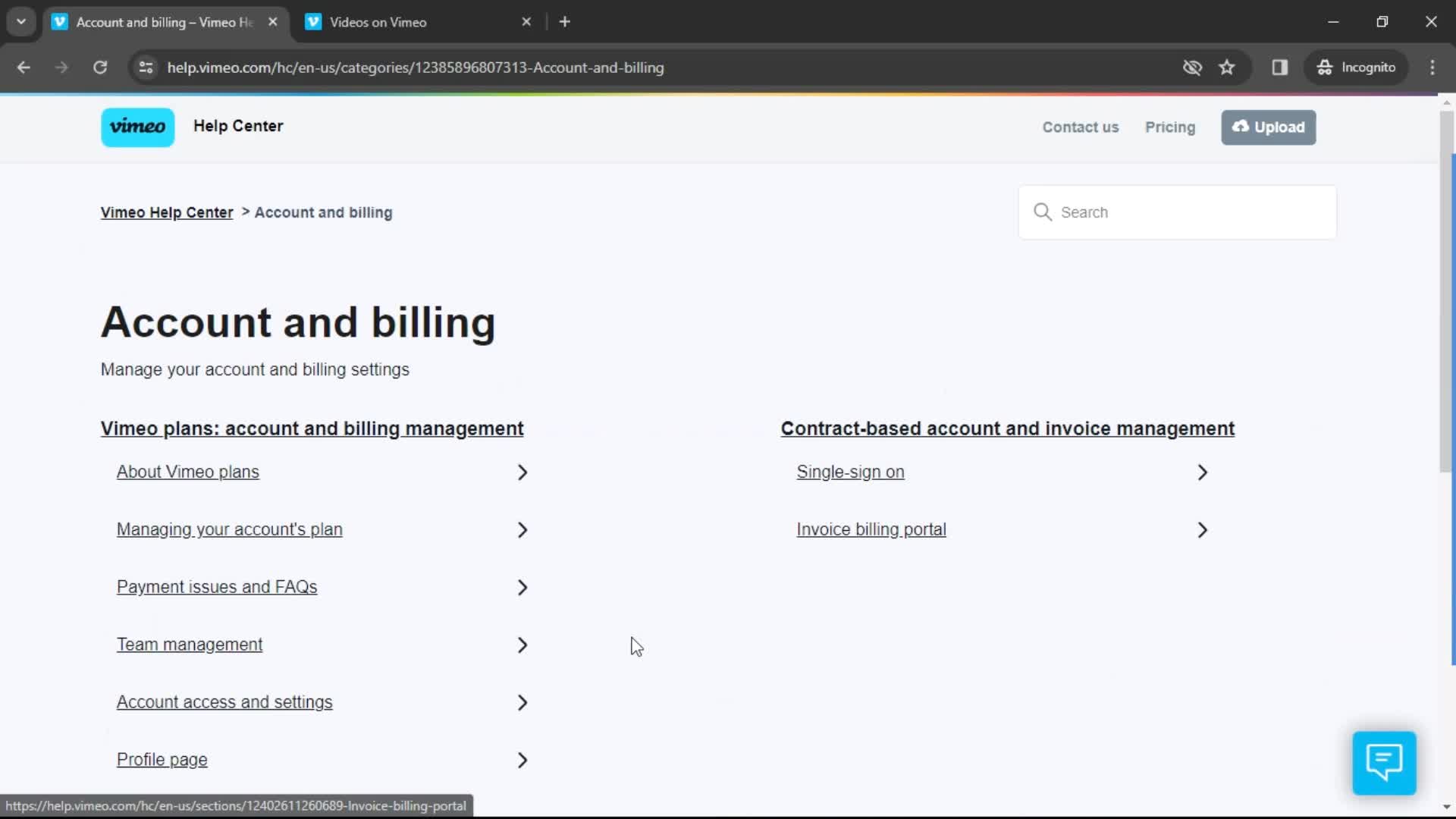This screenshot has width=1456, height=819.
Task: Click the Vimeo logo
Action: pos(137,127)
